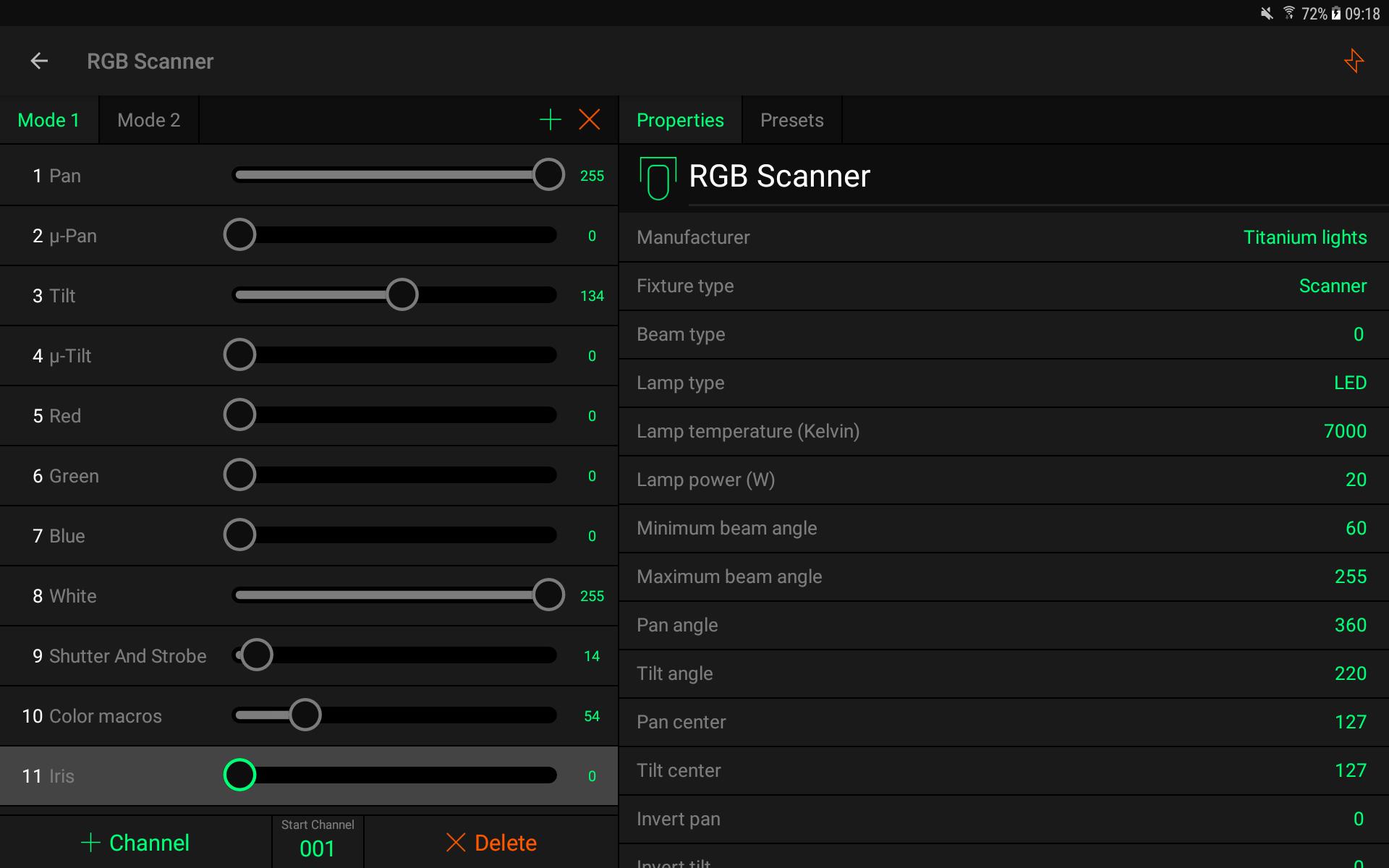Edit Manufacturer value Titanium lights
Viewport: 1389px width, 868px height.
(x=1305, y=237)
